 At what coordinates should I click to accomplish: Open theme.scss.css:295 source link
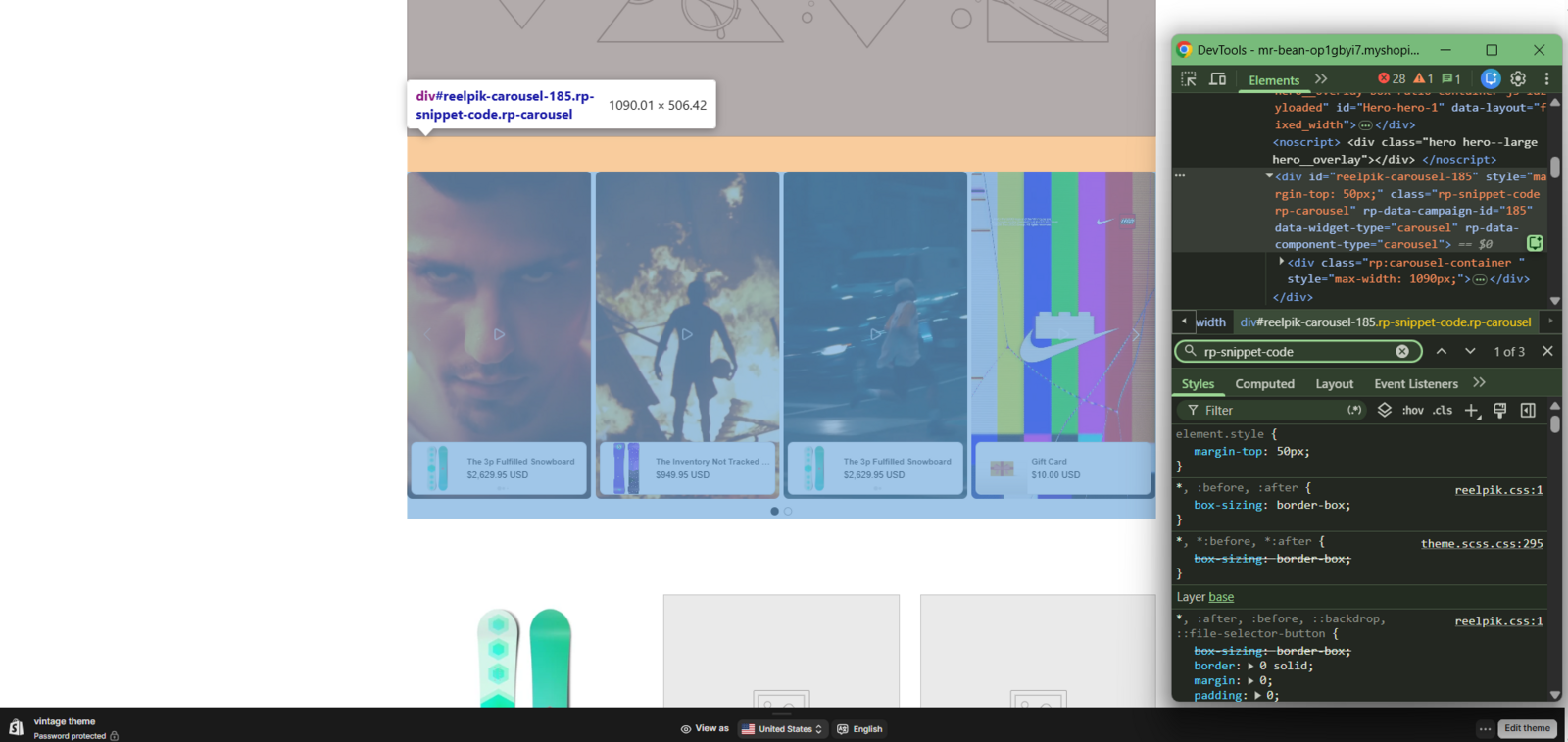1482,543
